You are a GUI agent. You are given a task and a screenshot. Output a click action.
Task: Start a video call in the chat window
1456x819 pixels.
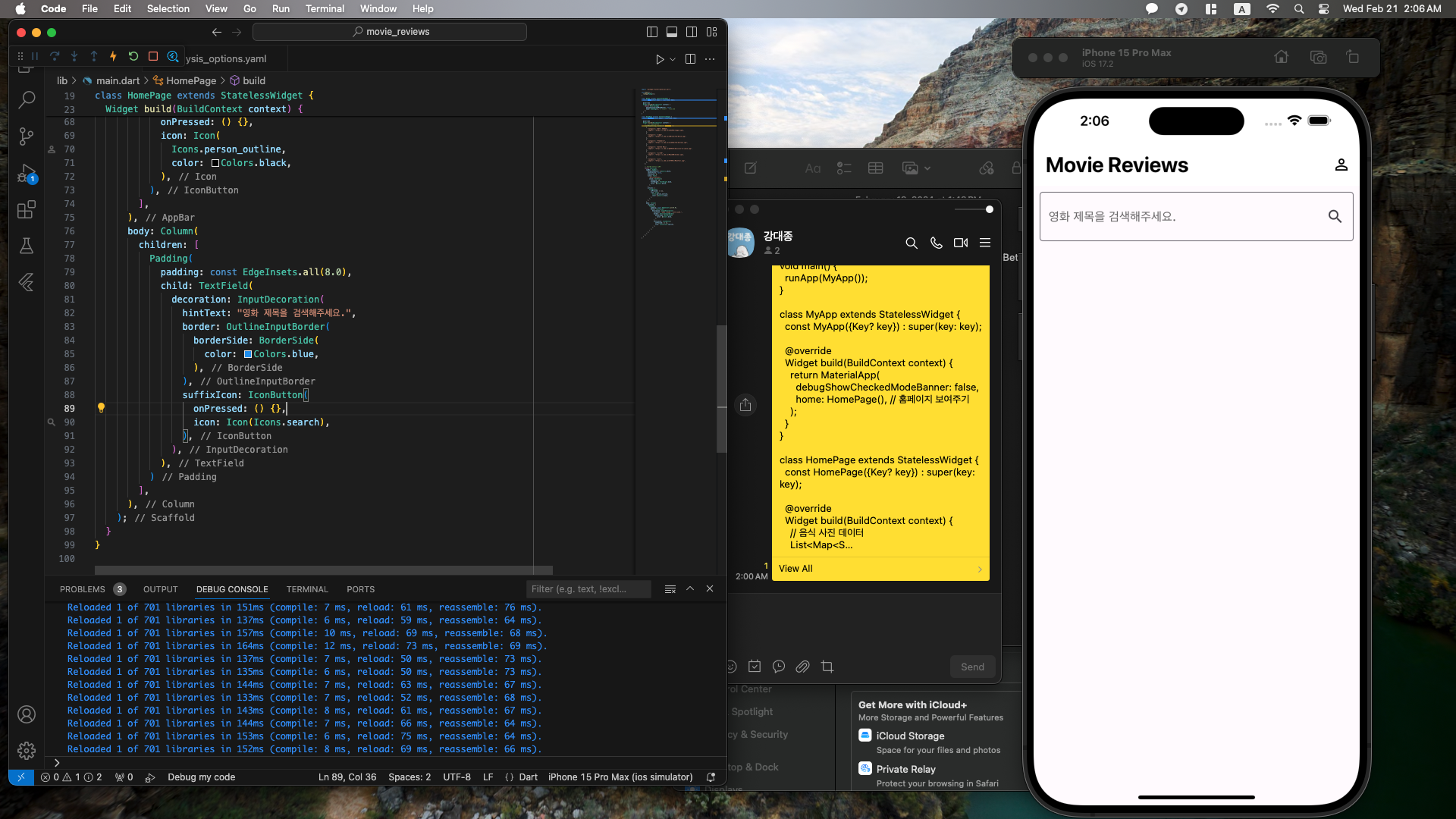(961, 243)
